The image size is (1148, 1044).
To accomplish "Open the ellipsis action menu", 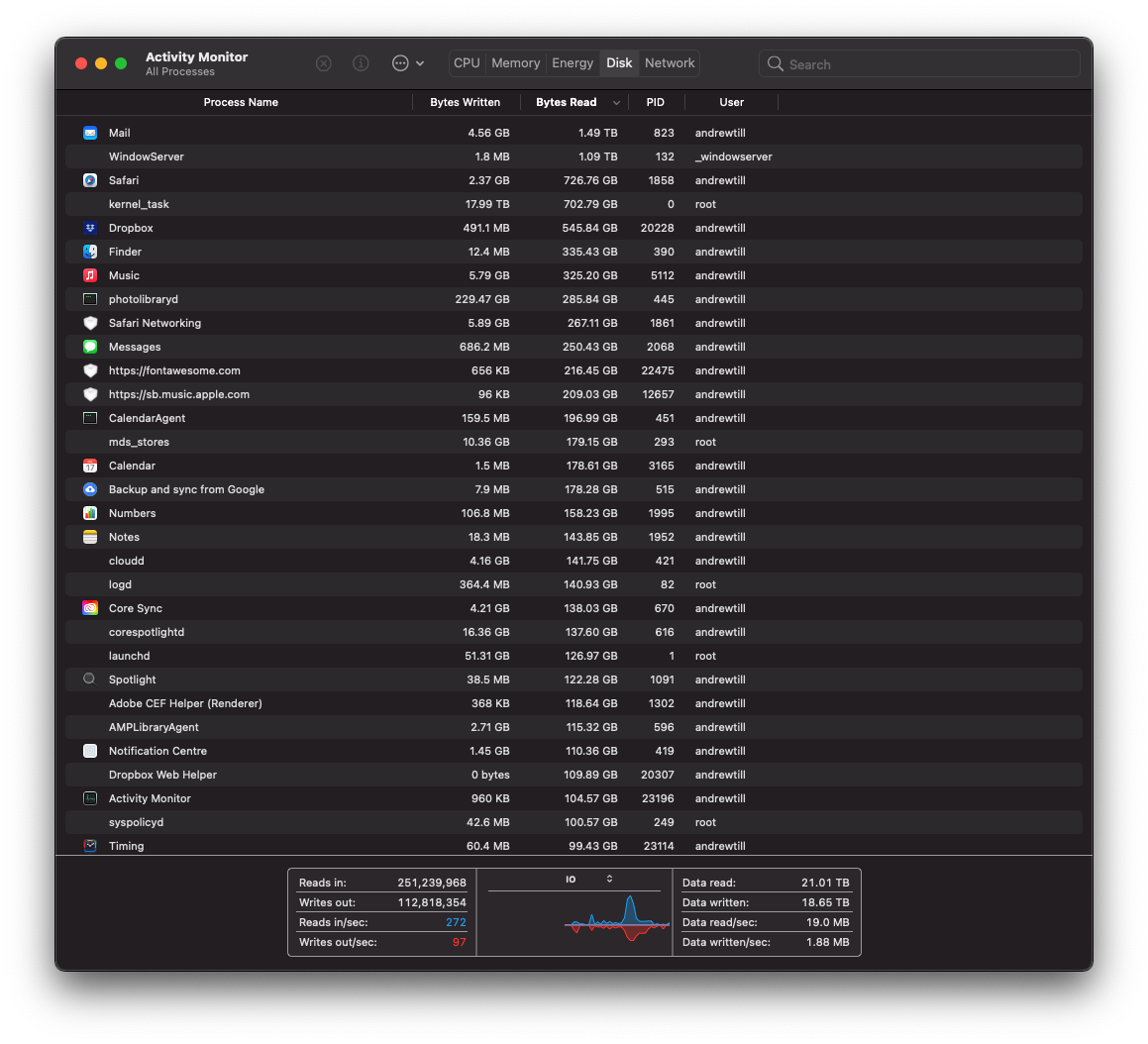I will [408, 63].
